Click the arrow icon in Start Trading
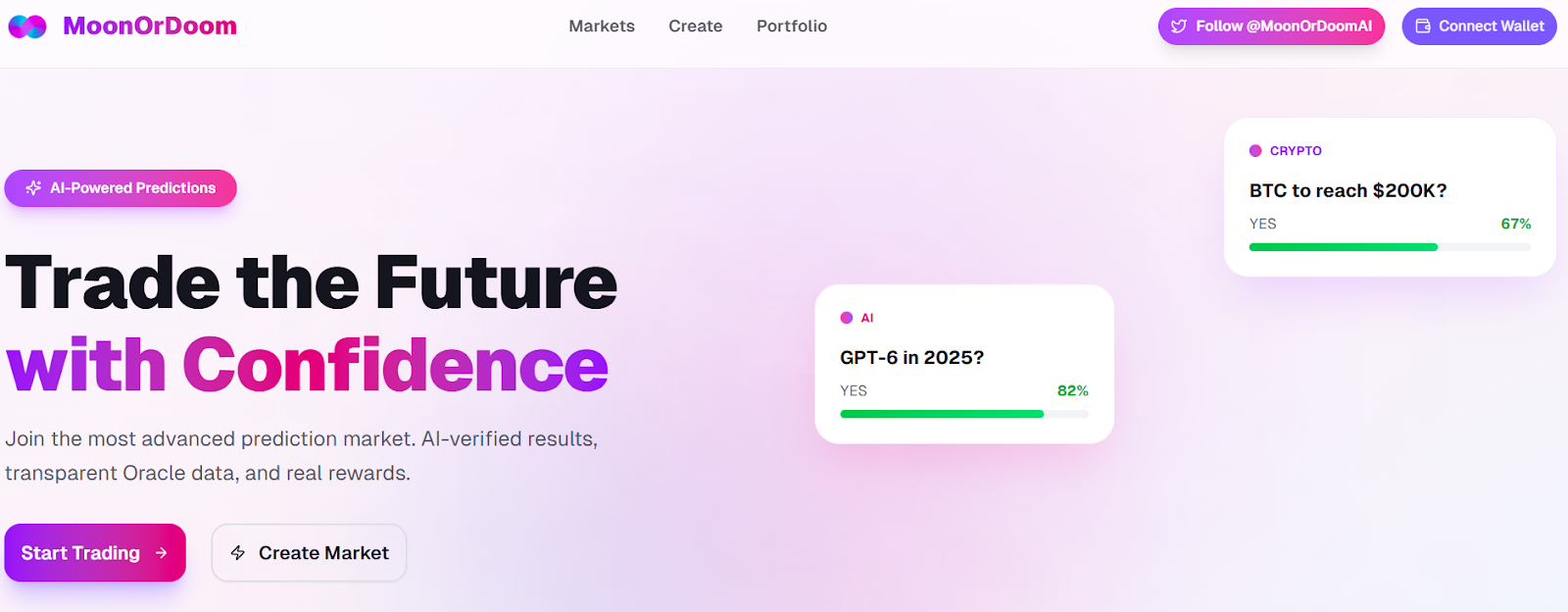 (162, 553)
